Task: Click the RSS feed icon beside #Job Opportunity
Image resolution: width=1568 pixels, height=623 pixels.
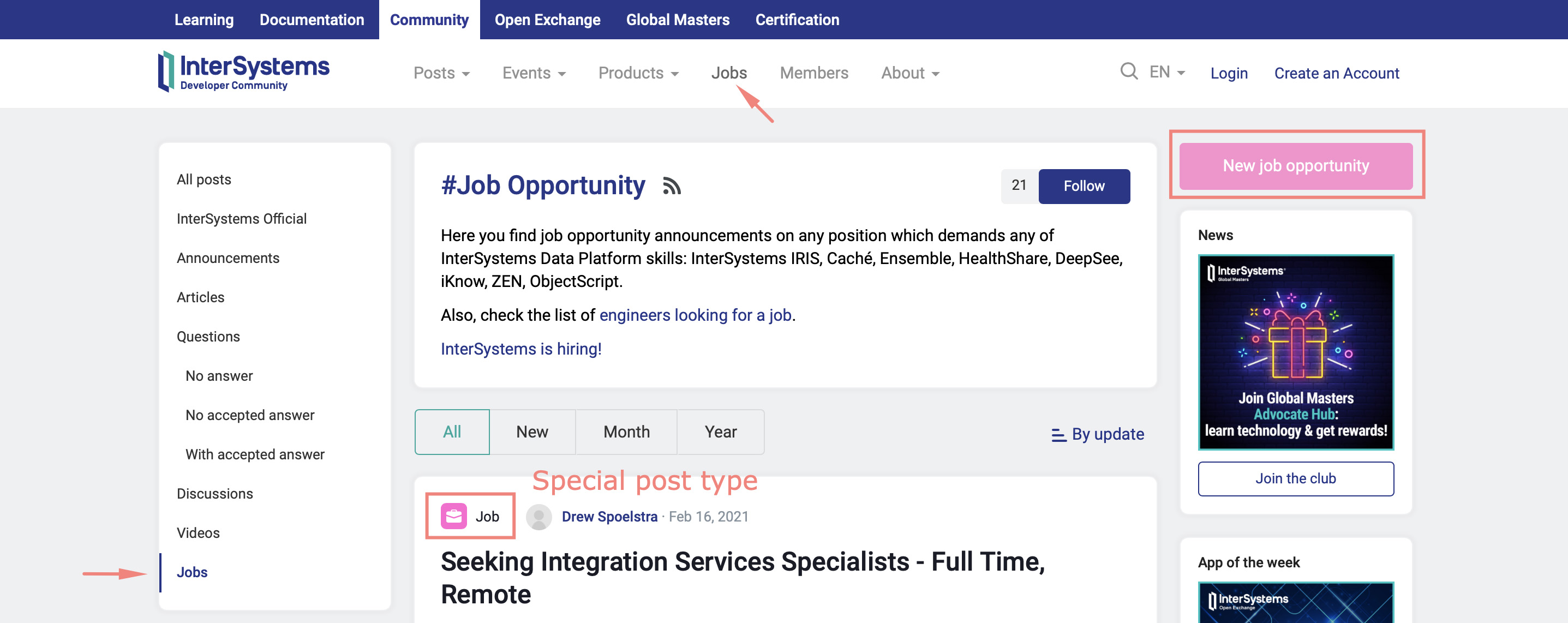Action: pos(672,185)
